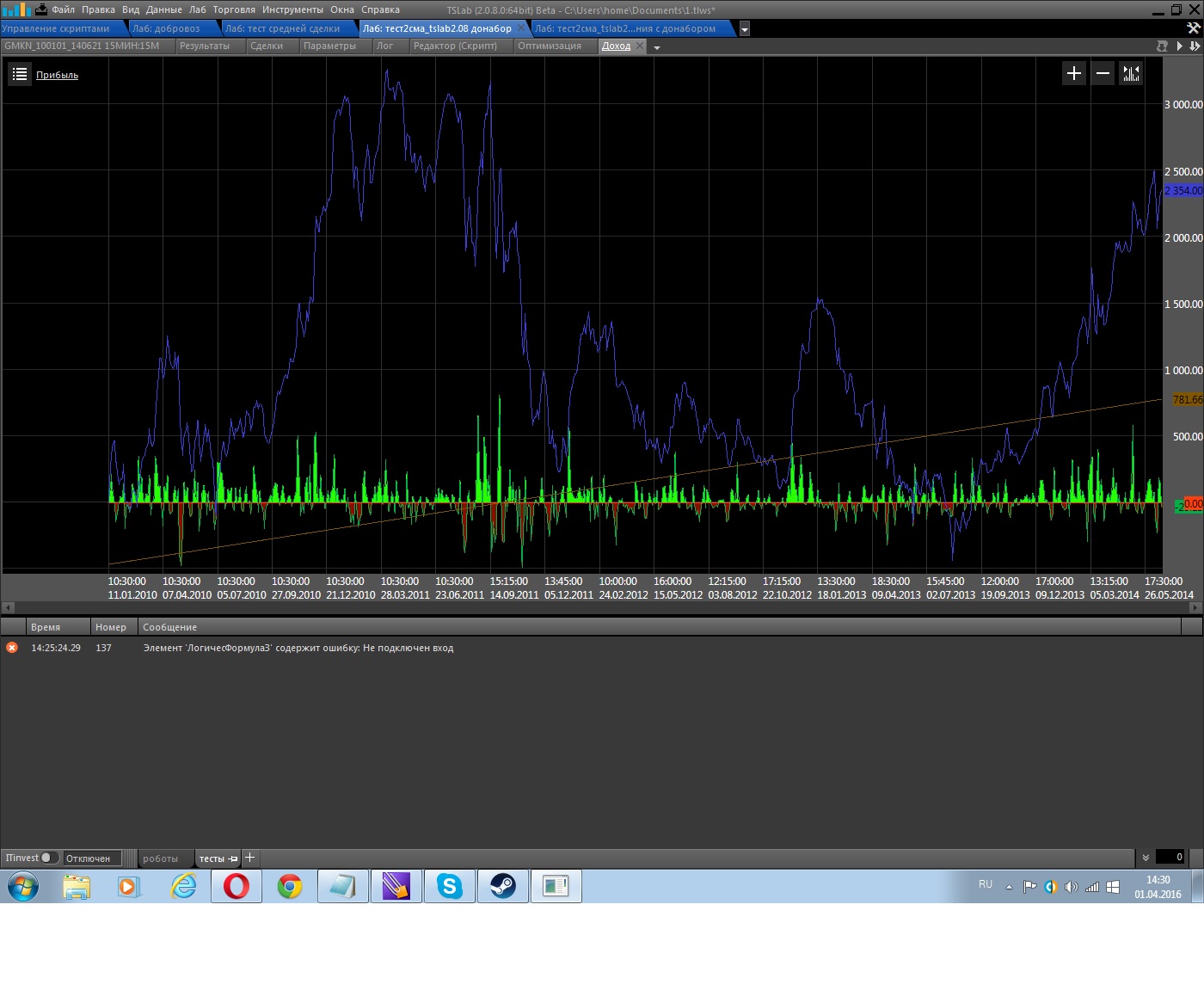Click the red error icon in message log
The width and height of the screenshot is (1204, 1003).
tap(12, 648)
